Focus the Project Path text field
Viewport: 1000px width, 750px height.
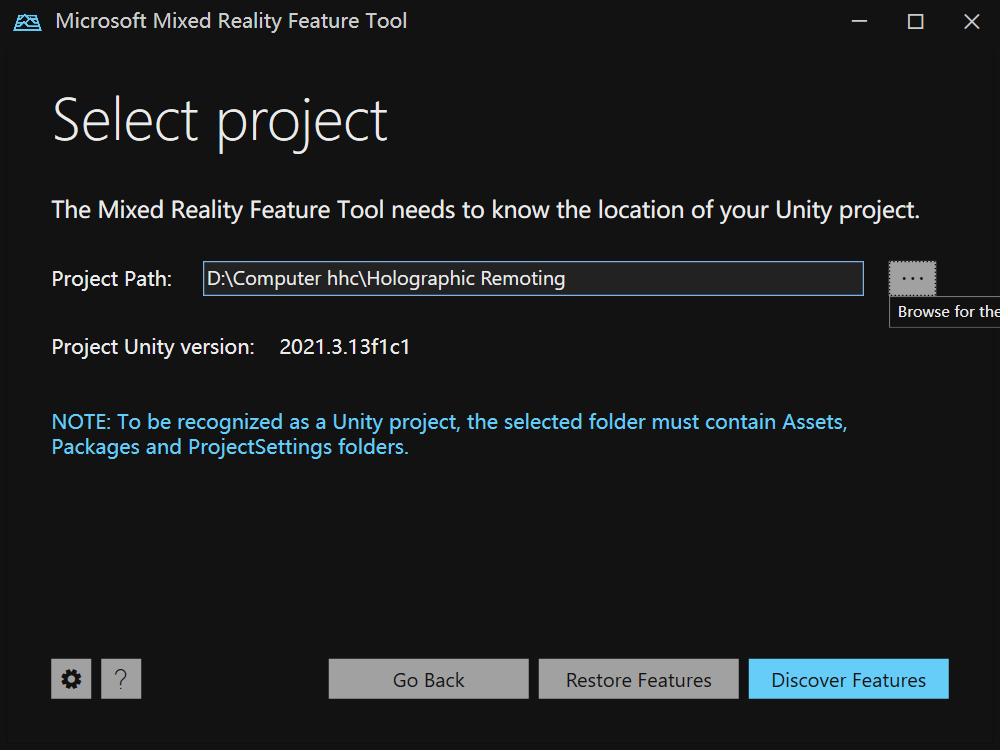533,278
